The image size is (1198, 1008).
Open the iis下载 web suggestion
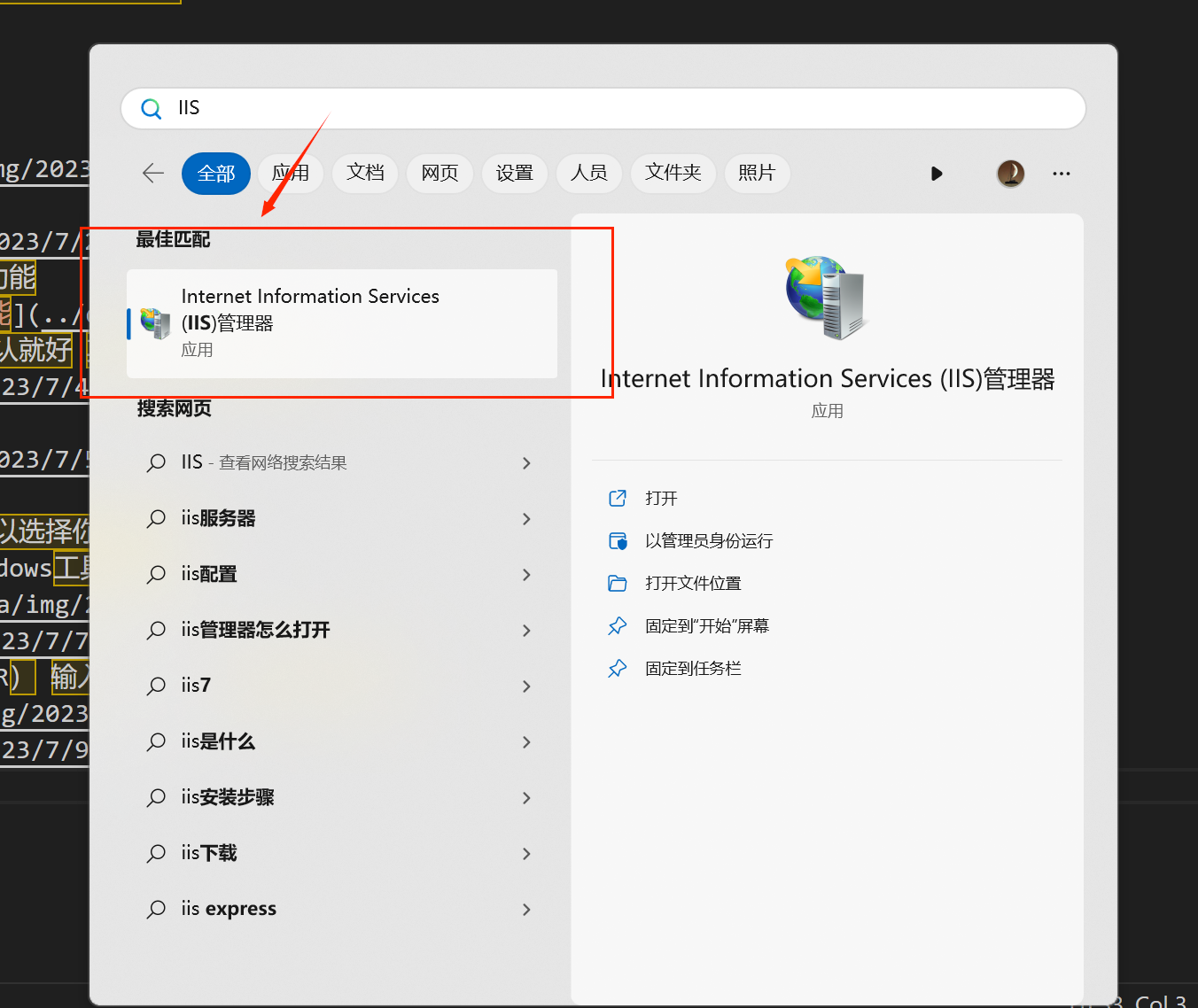click(342, 853)
